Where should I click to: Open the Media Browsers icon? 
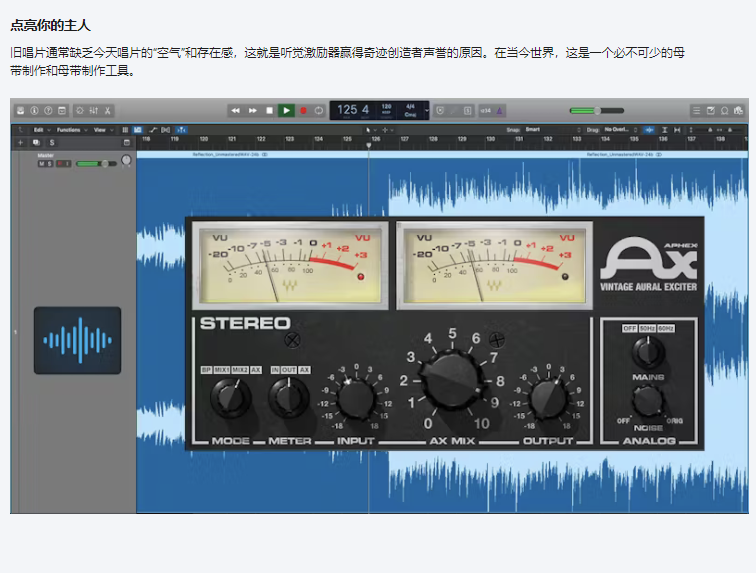click(x=738, y=110)
